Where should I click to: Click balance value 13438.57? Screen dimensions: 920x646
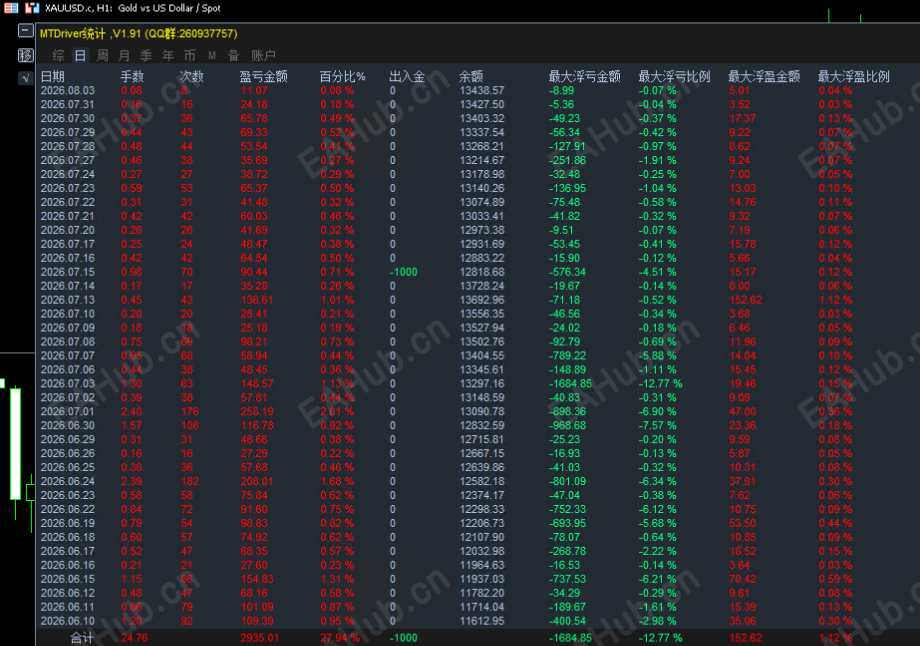(x=482, y=90)
